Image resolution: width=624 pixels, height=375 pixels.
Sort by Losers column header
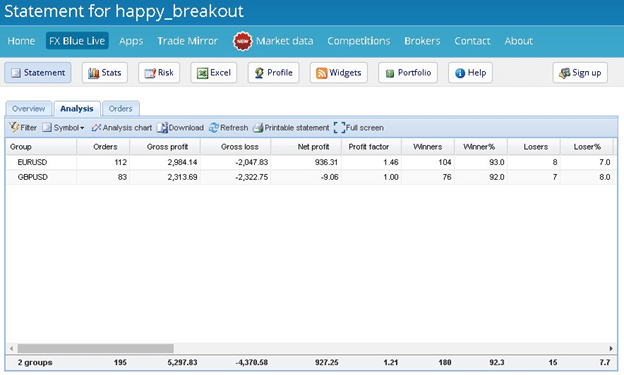click(534, 146)
